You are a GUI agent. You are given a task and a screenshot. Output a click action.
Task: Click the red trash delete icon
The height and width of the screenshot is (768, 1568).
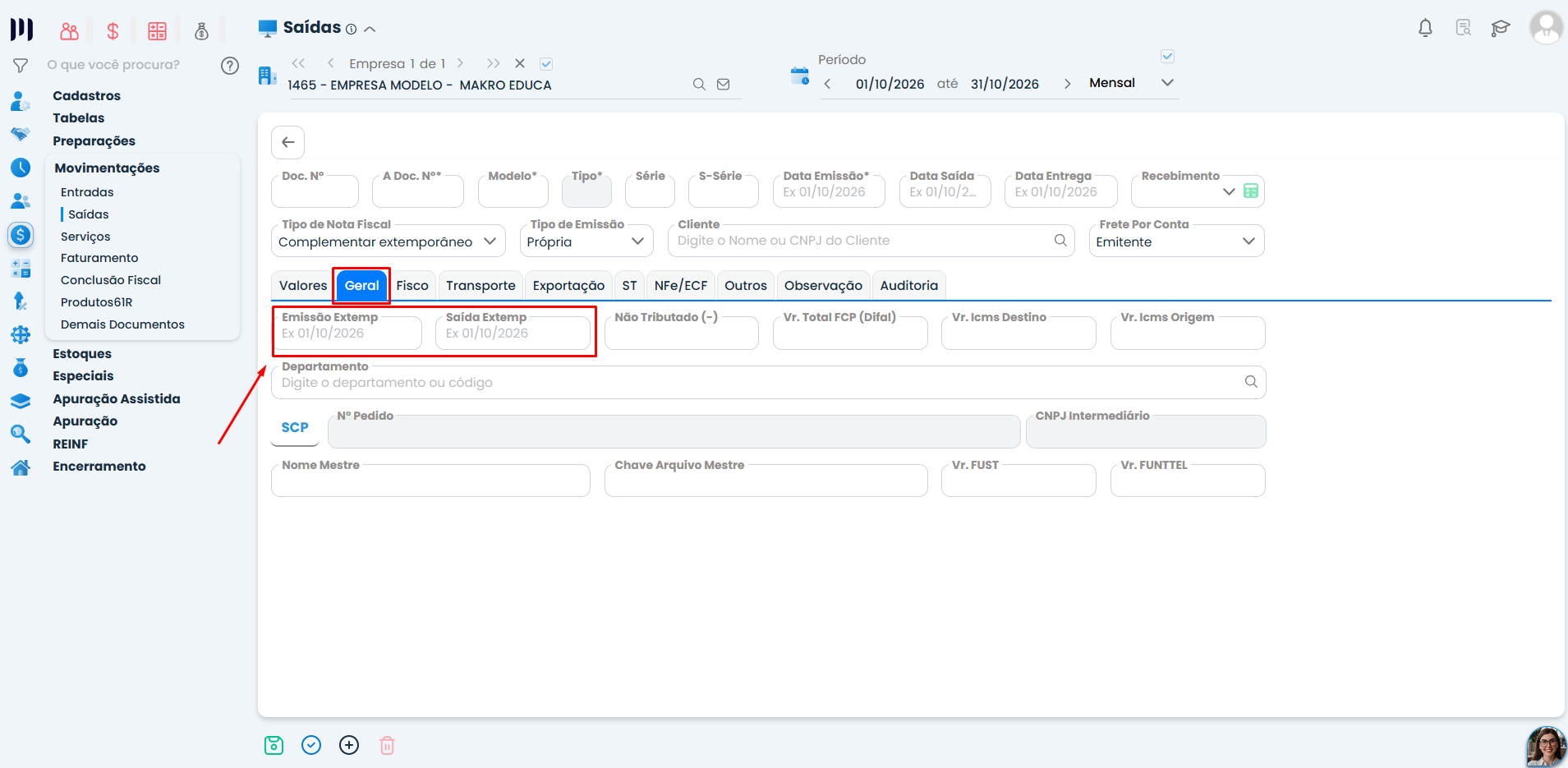point(387,745)
